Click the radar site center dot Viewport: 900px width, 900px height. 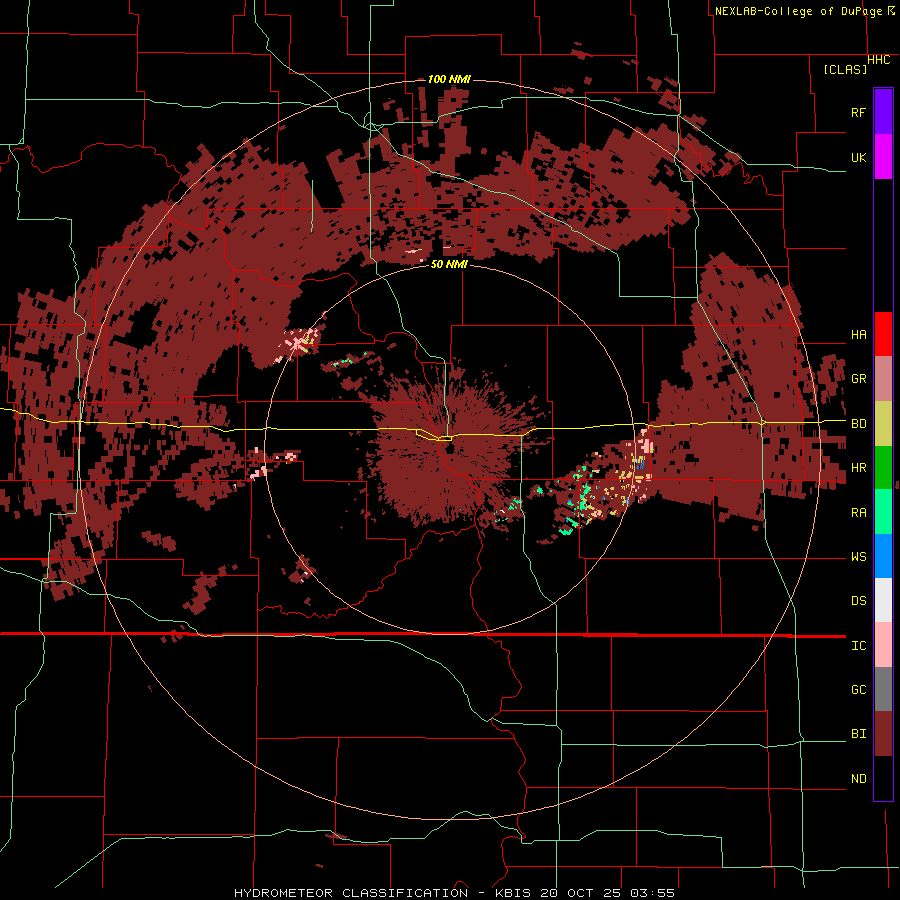(448, 449)
